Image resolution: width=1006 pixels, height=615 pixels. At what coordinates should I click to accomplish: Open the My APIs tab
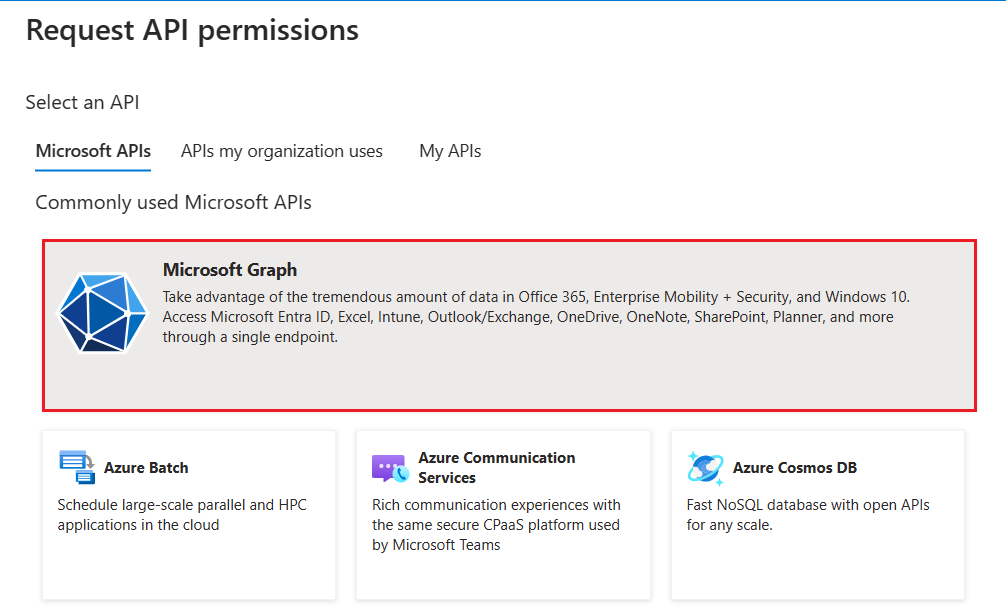coord(450,151)
